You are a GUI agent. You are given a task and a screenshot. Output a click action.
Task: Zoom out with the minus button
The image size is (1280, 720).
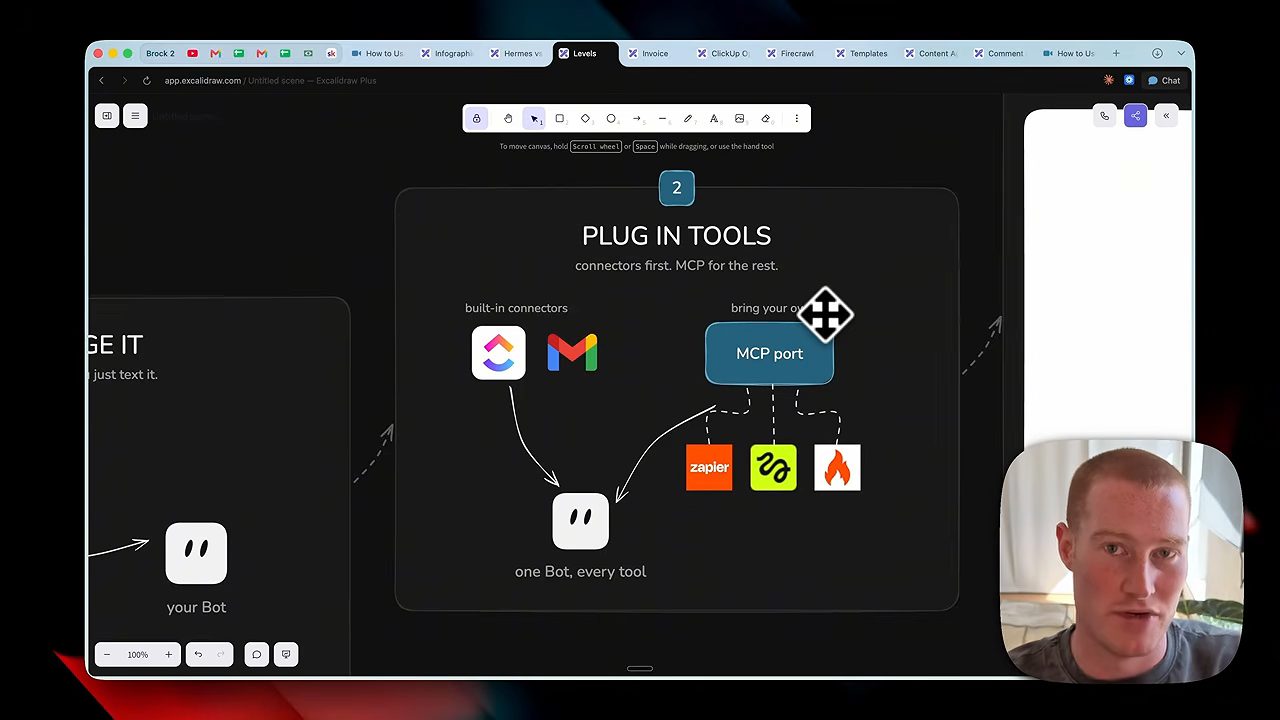pos(107,654)
